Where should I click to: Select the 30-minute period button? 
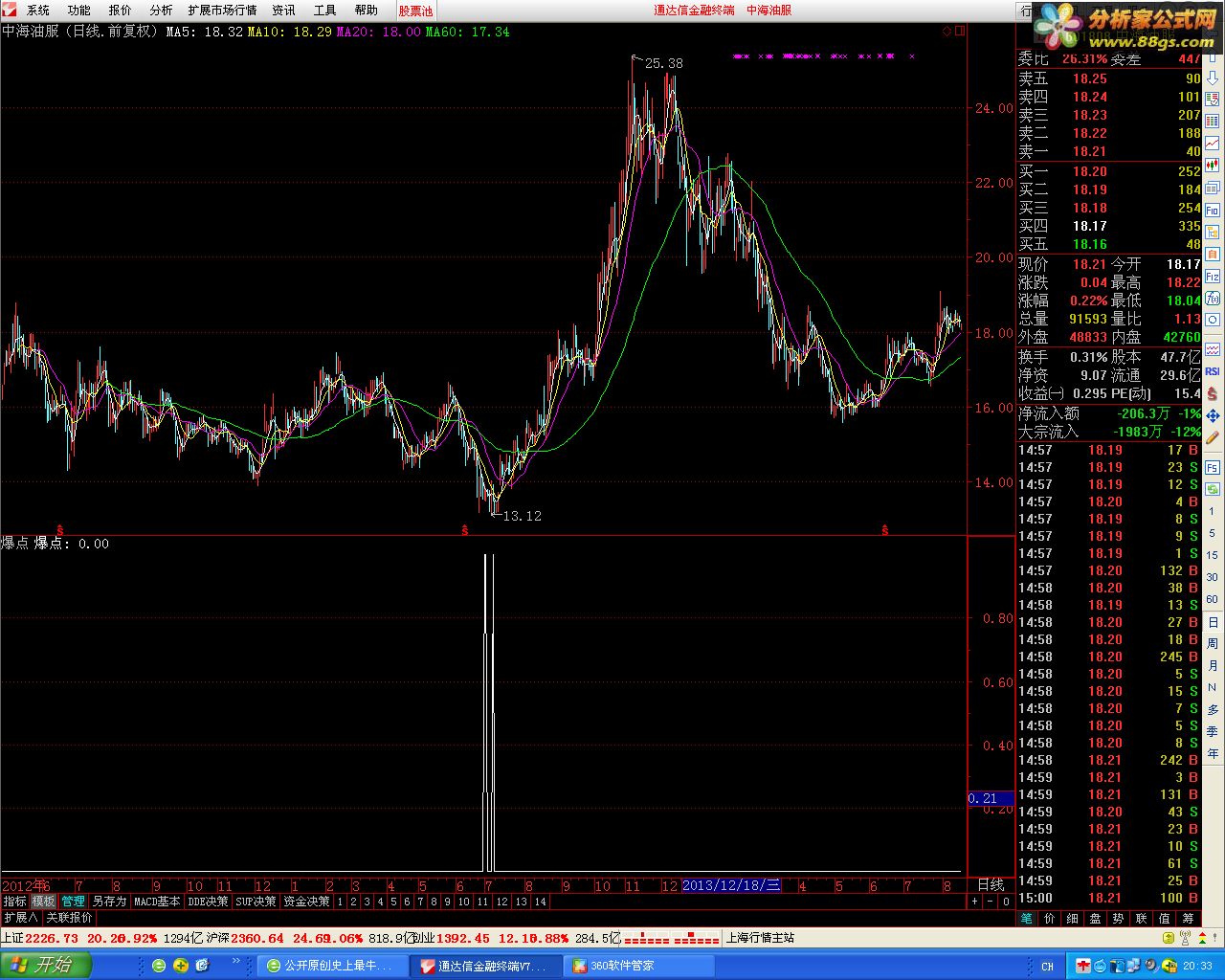1213,577
